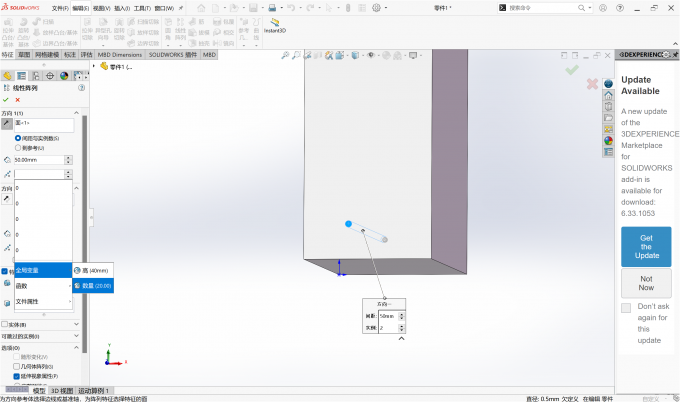Select the 数量 (20.00) global variable
Viewport: 680px width, 402px height.
[93, 286]
